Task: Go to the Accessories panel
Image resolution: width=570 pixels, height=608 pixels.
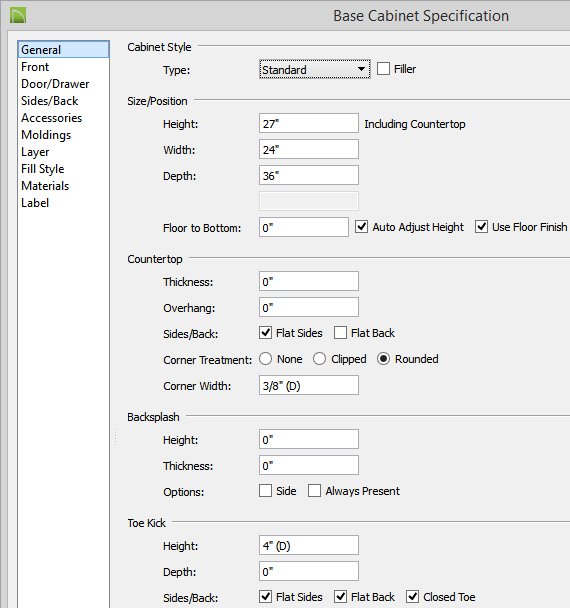Action: pyautogui.click(x=52, y=118)
